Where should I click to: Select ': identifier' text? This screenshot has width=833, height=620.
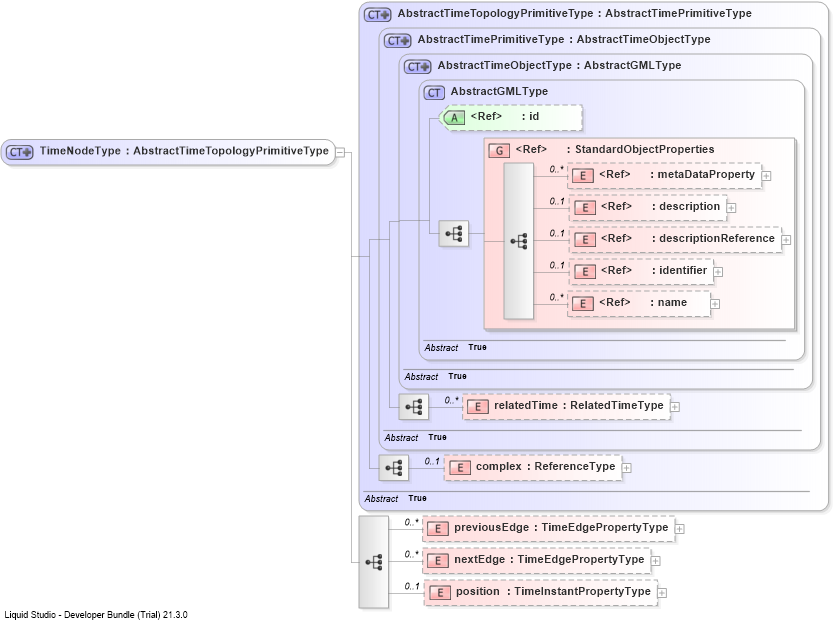point(679,270)
